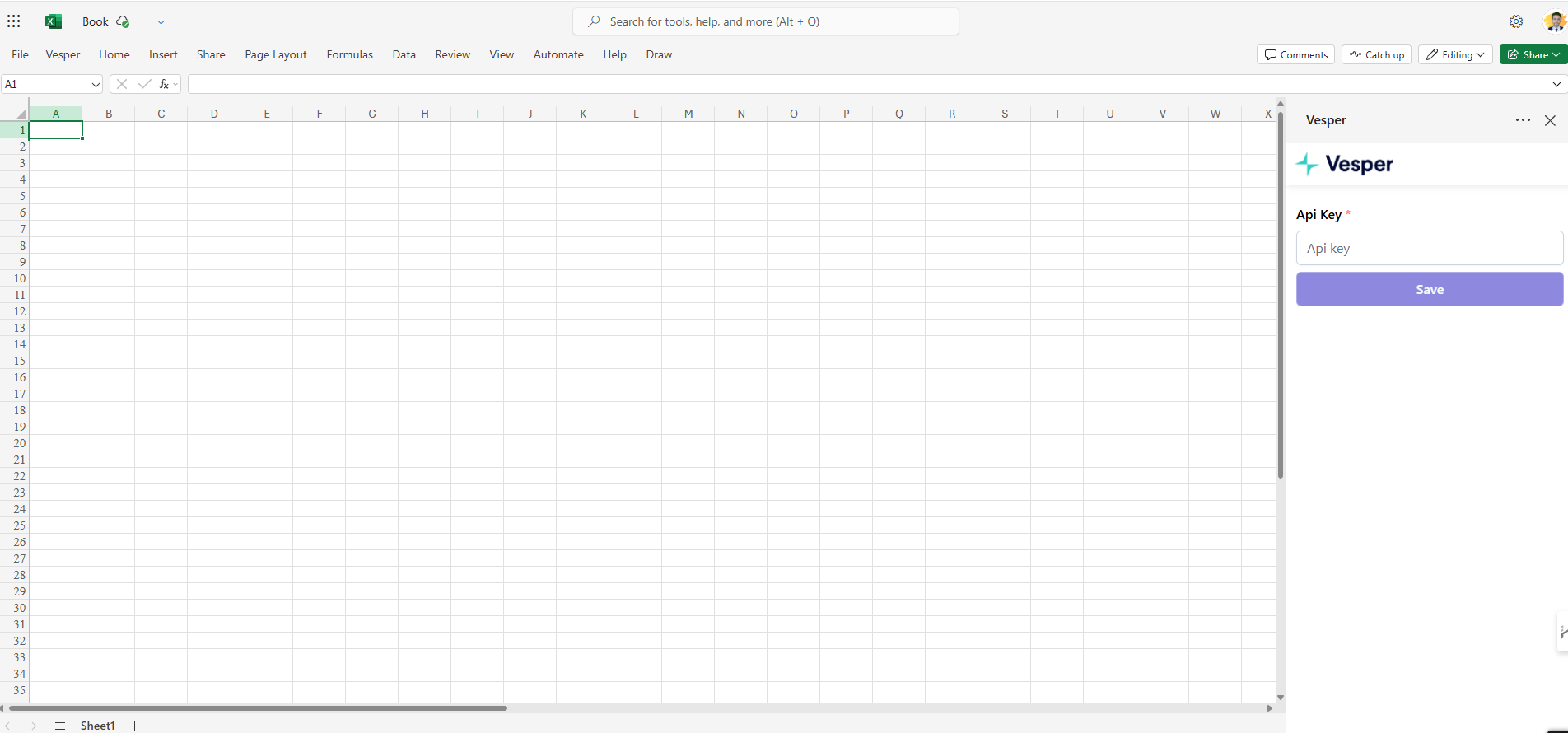The width and height of the screenshot is (1568, 733).
Task: Open the Data tab
Action: click(404, 54)
